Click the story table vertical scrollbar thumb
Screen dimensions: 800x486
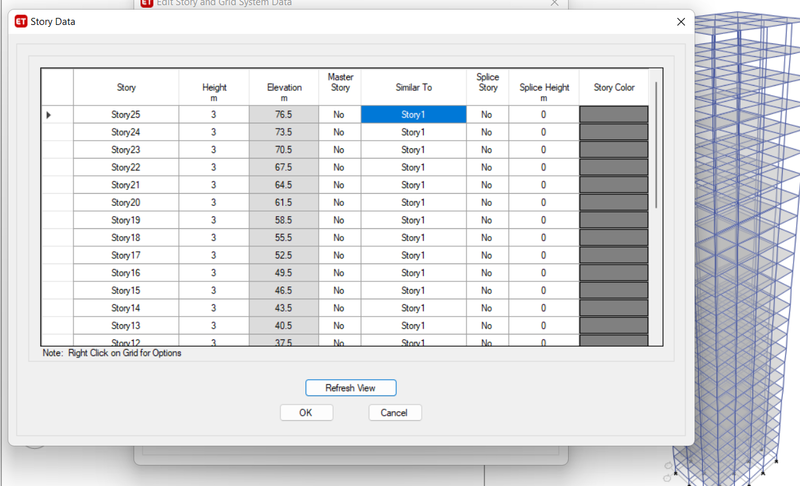pos(656,144)
